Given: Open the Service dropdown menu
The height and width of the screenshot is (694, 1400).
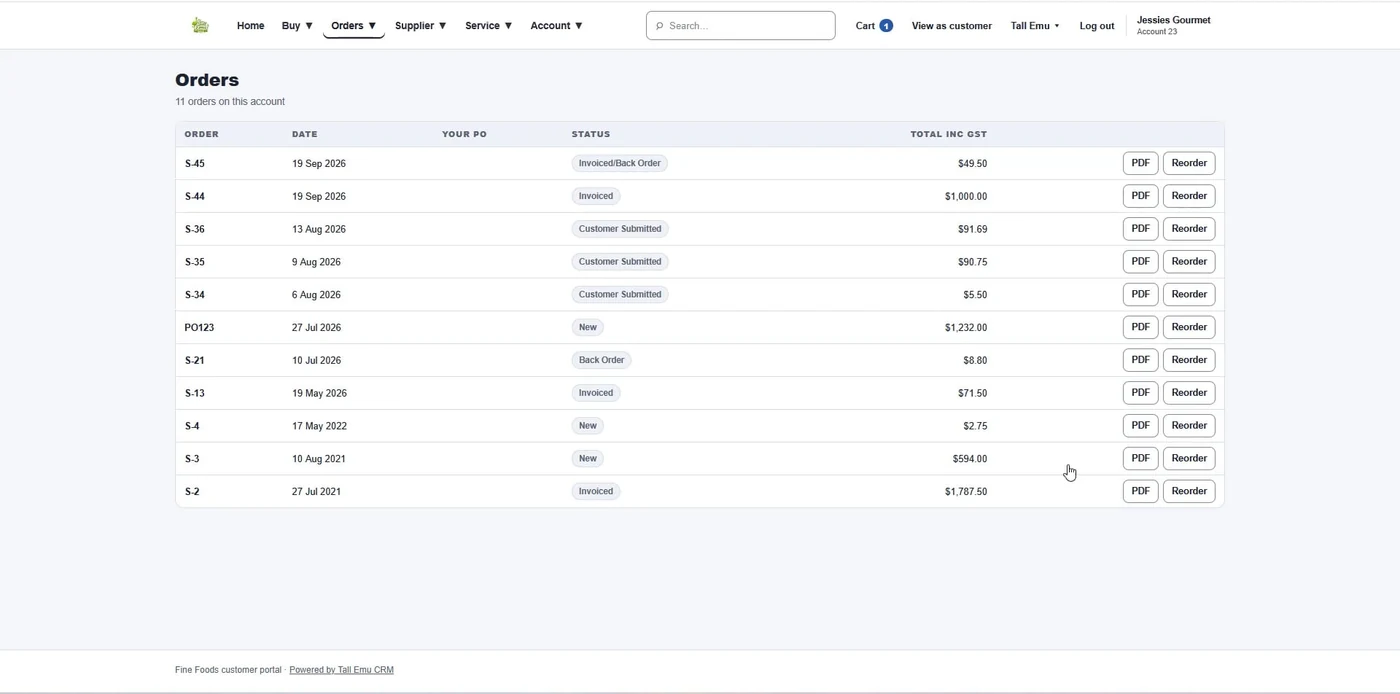Looking at the screenshot, I should tap(489, 26).
